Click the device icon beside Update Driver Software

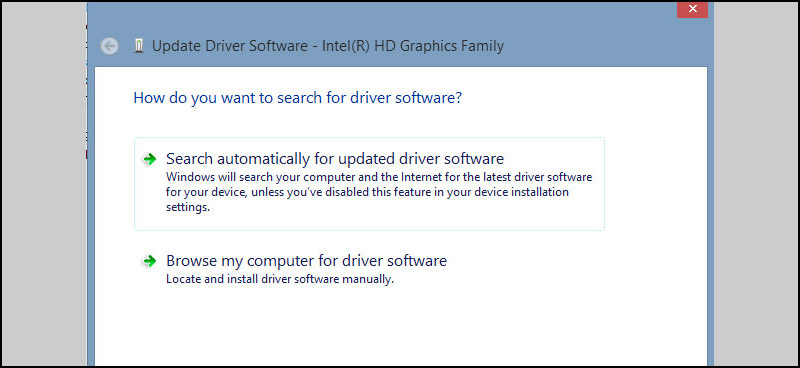139,46
